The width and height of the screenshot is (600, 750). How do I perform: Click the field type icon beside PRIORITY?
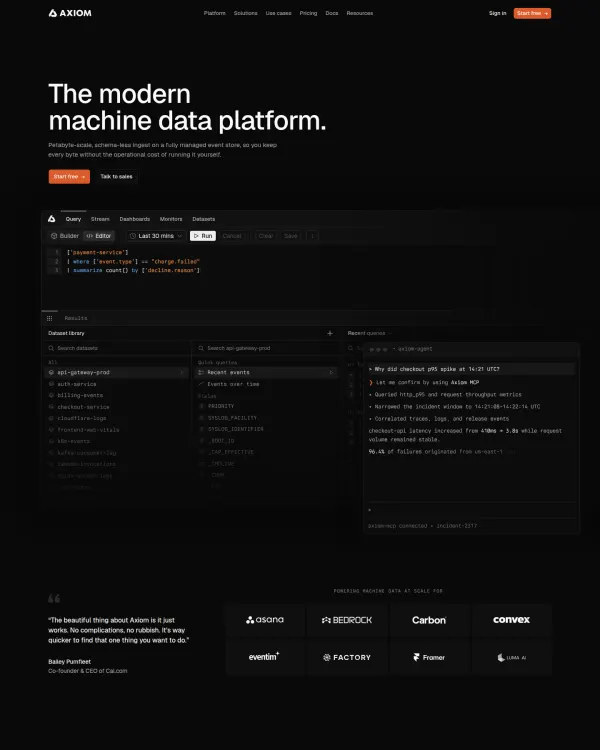pos(201,406)
